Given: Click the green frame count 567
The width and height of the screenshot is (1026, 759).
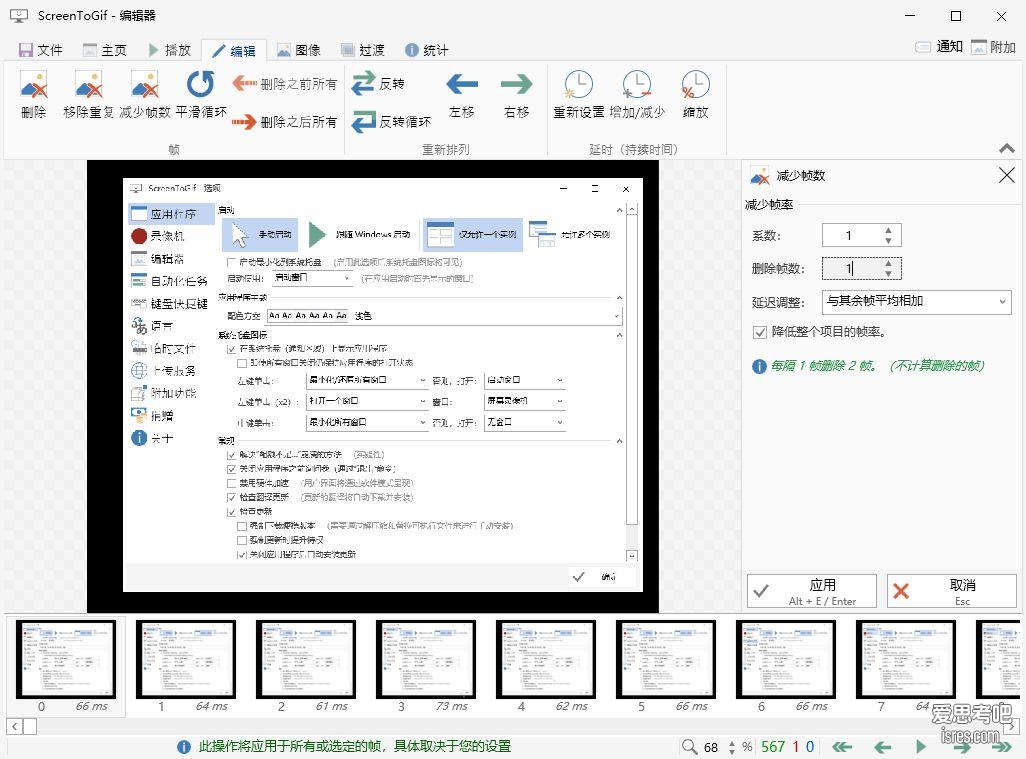Looking at the screenshot, I should pyautogui.click(x=773, y=747).
